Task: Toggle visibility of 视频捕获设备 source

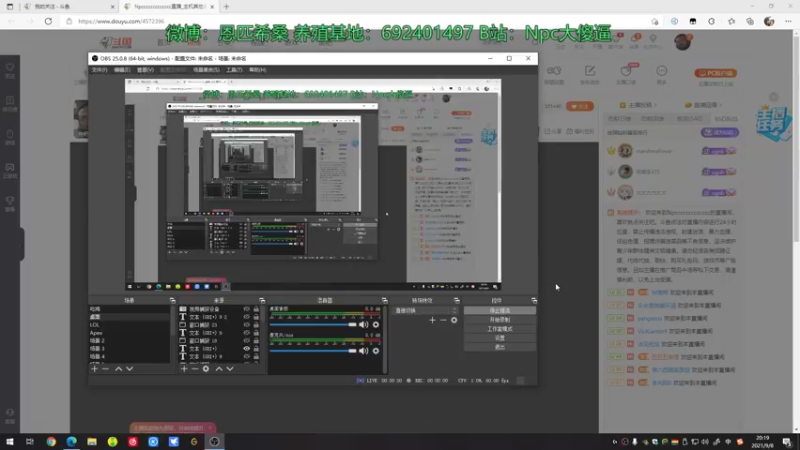Action: [x=246, y=309]
